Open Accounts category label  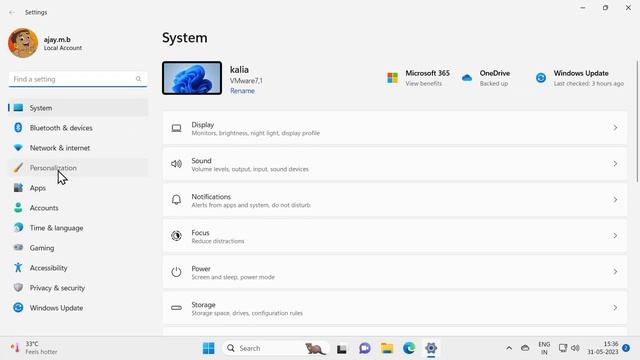[x=44, y=208]
